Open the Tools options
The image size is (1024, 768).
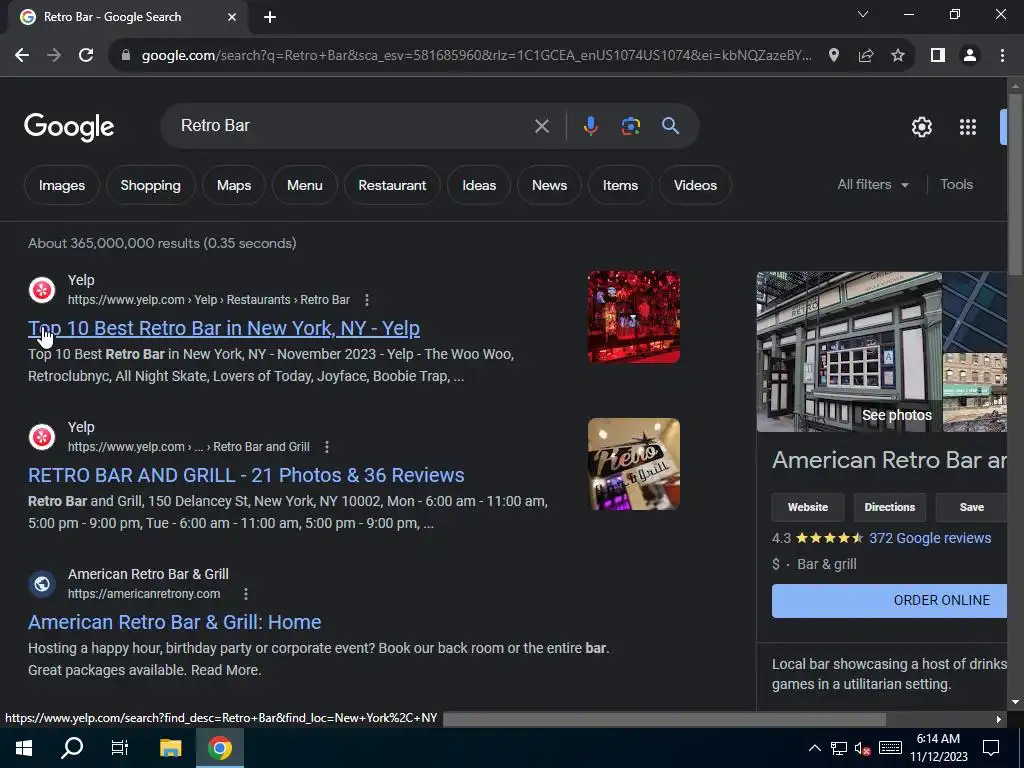(956, 185)
